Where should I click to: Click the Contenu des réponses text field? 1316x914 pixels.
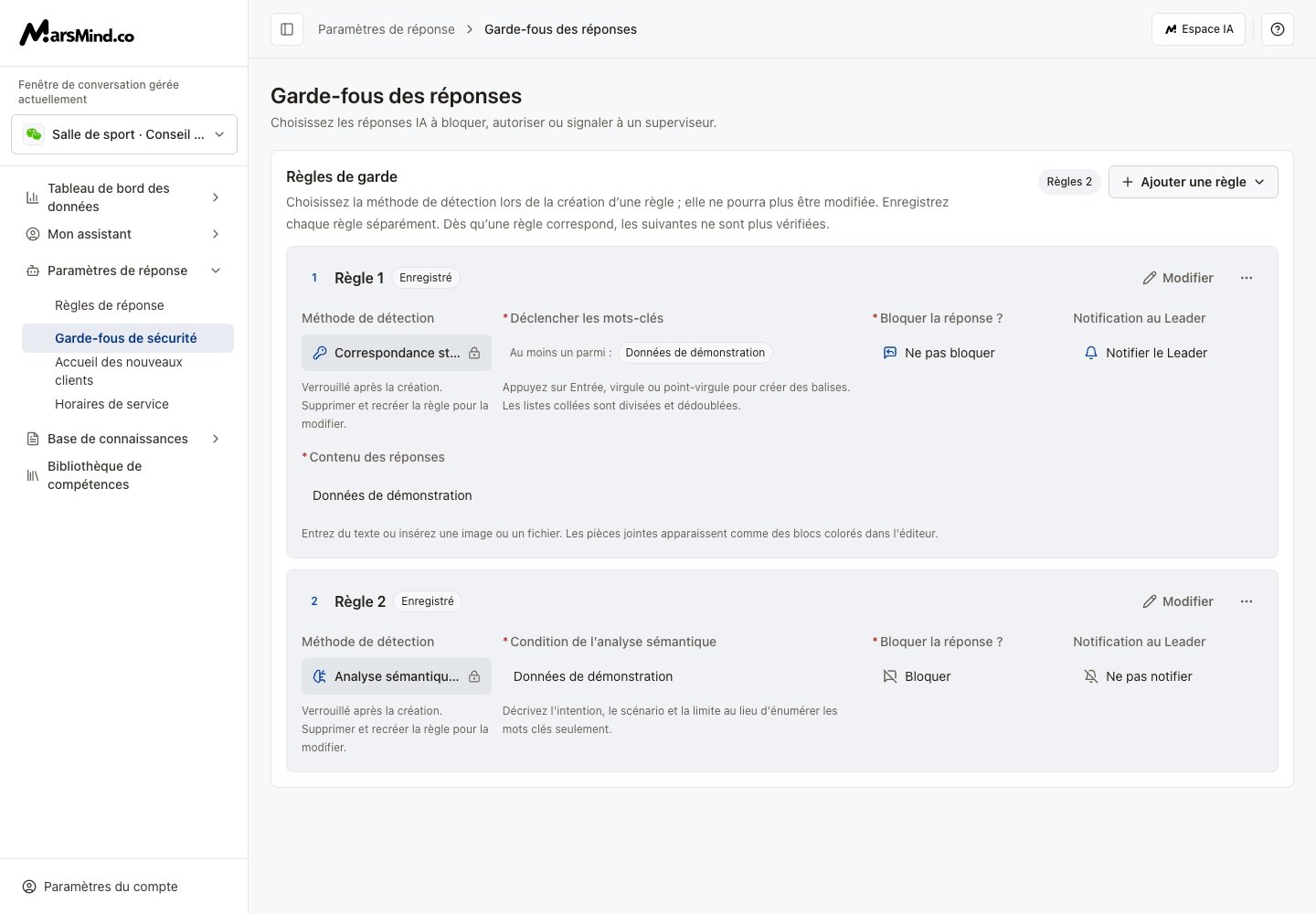(x=782, y=495)
